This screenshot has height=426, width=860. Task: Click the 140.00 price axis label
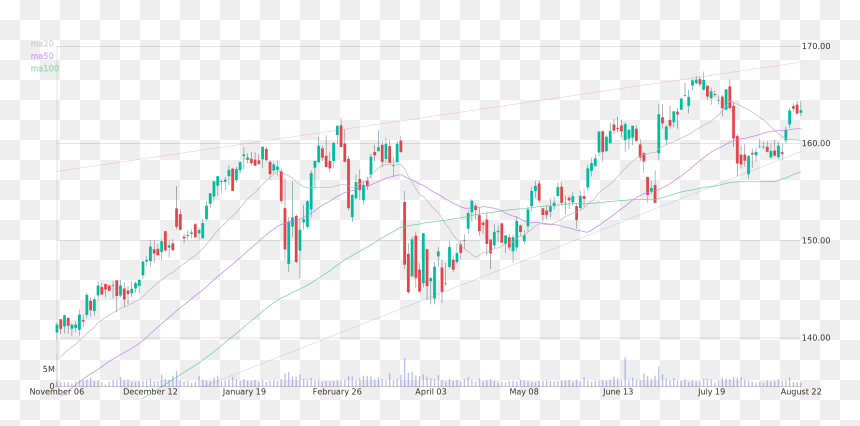click(x=816, y=338)
